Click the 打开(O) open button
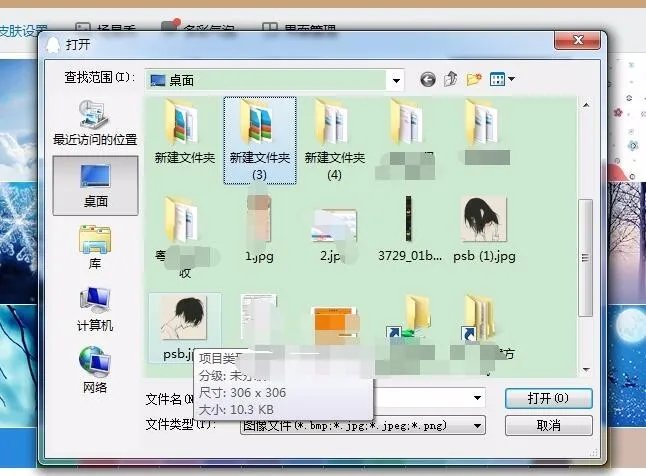646x476 pixels. click(x=548, y=398)
